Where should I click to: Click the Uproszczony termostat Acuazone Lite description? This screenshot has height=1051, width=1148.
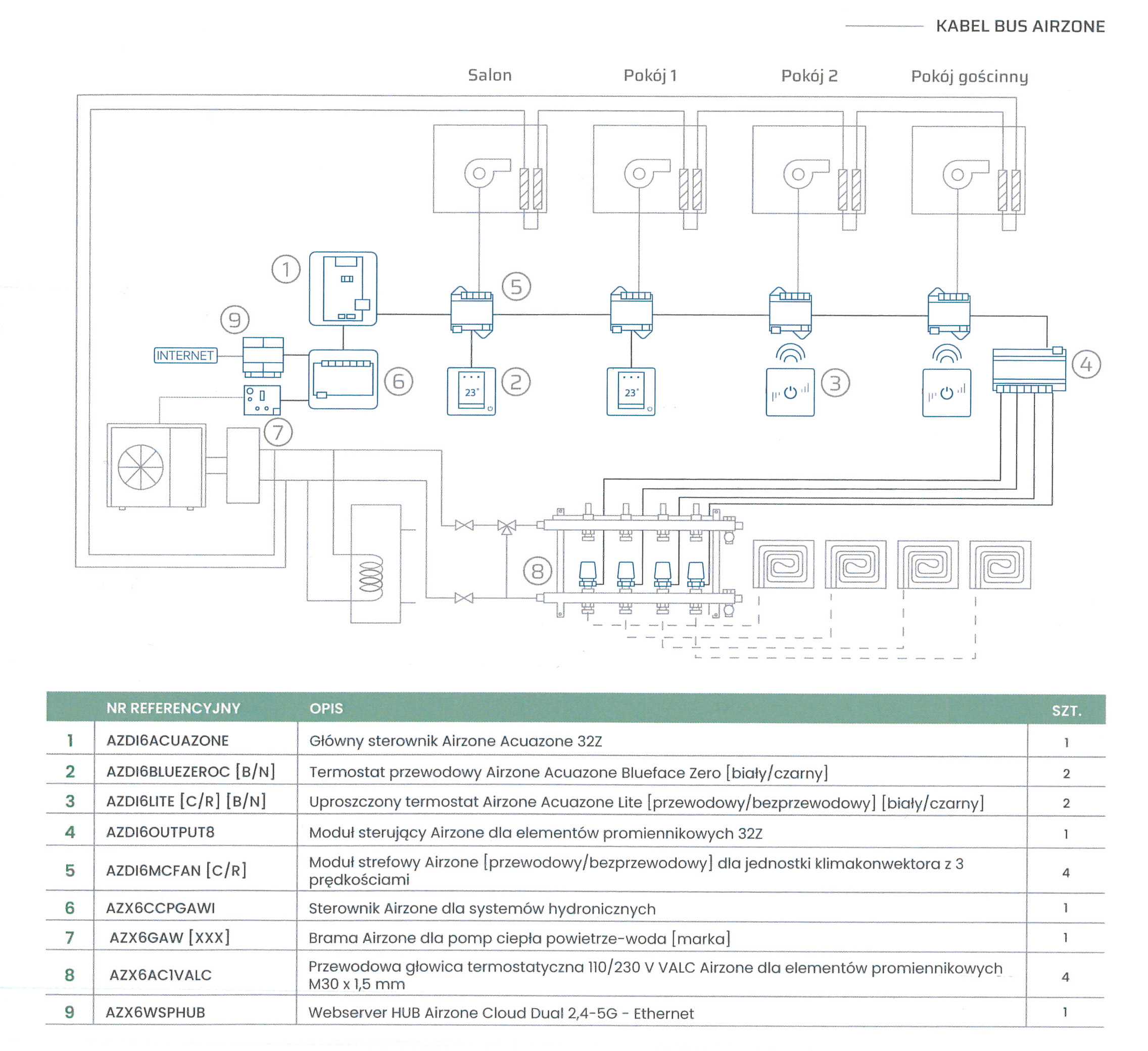pyautogui.click(x=646, y=803)
